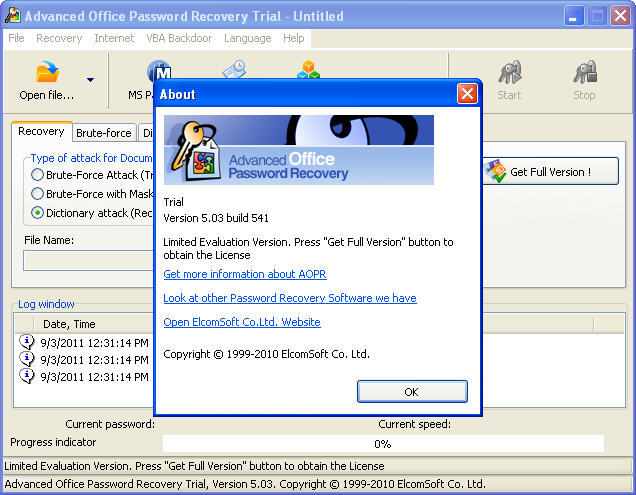Switch to the Recovery tab
Viewport: 636px width, 495px height.
41,131
